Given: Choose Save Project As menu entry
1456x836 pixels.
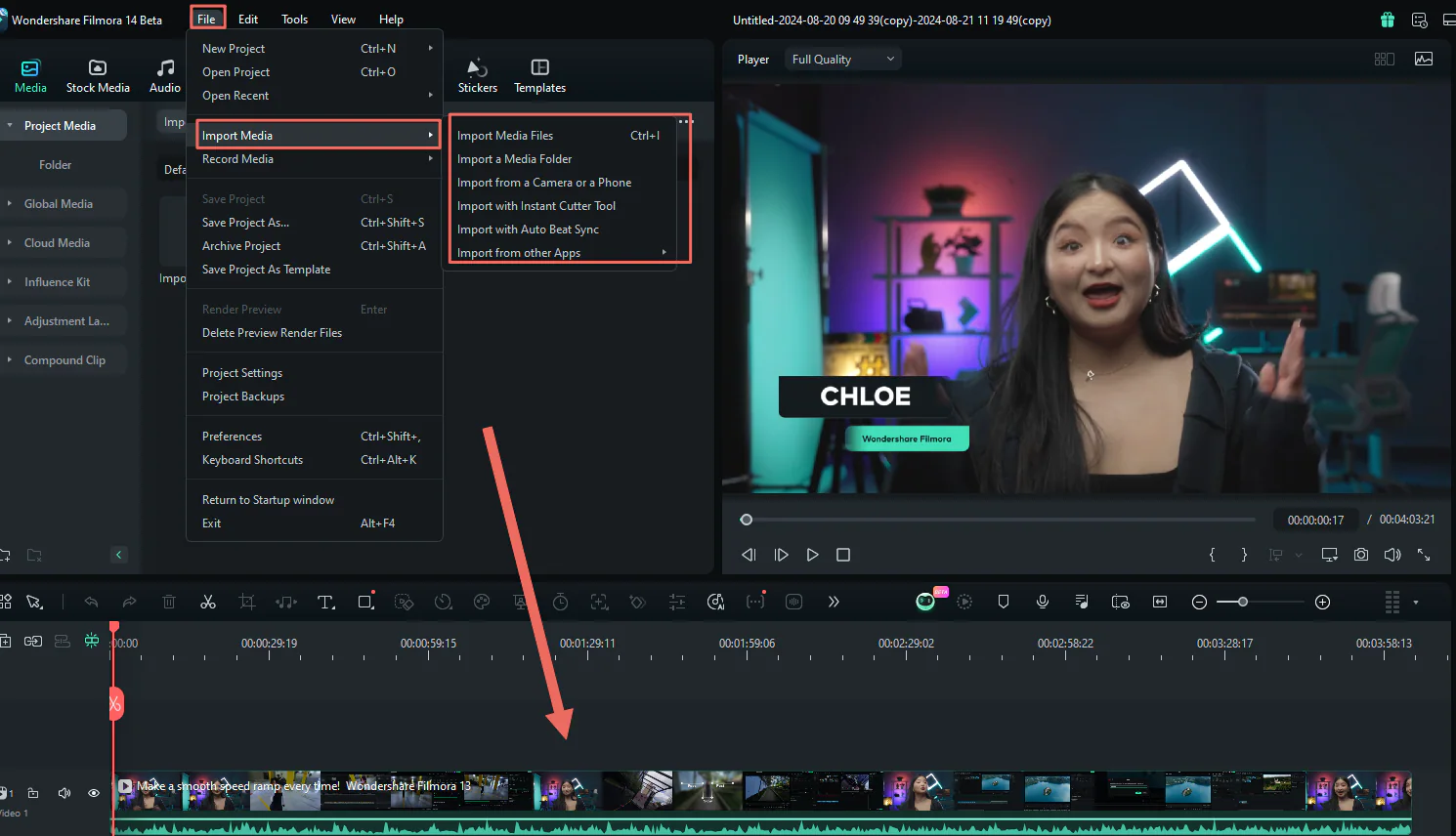Looking at the screenshot, I should pos(315,223).
